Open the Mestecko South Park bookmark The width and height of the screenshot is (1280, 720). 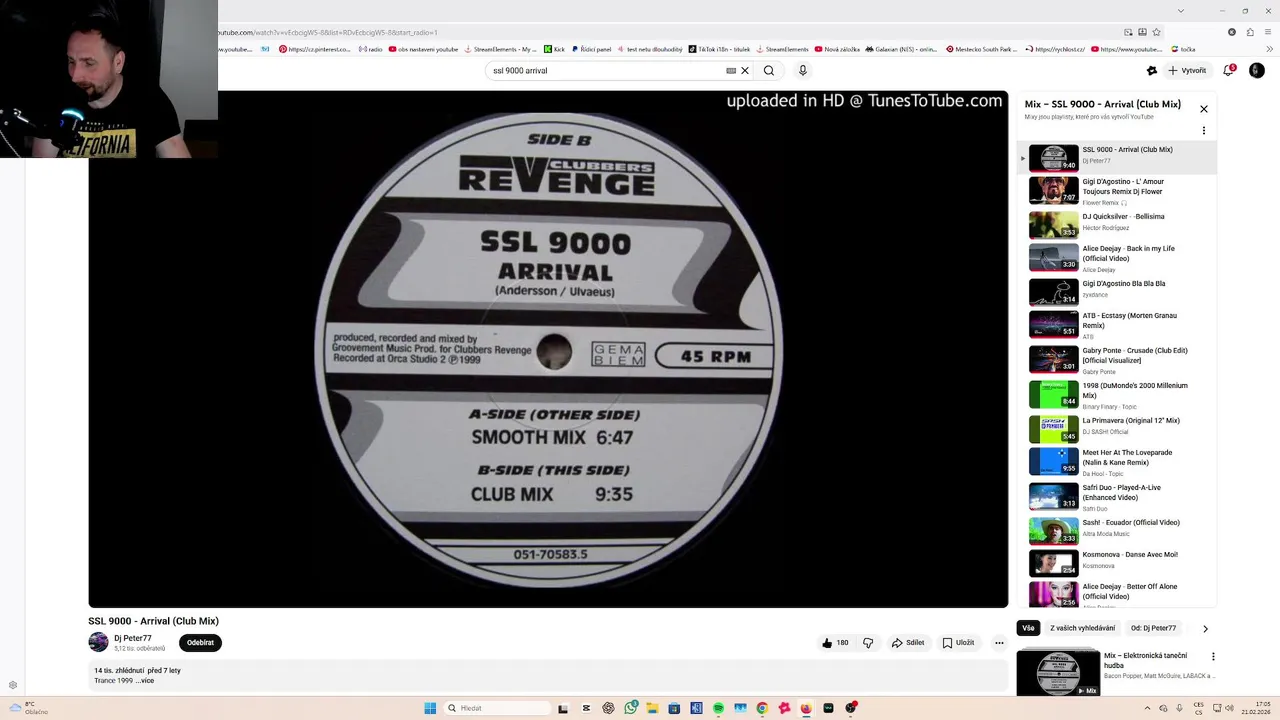coord(981,49)
